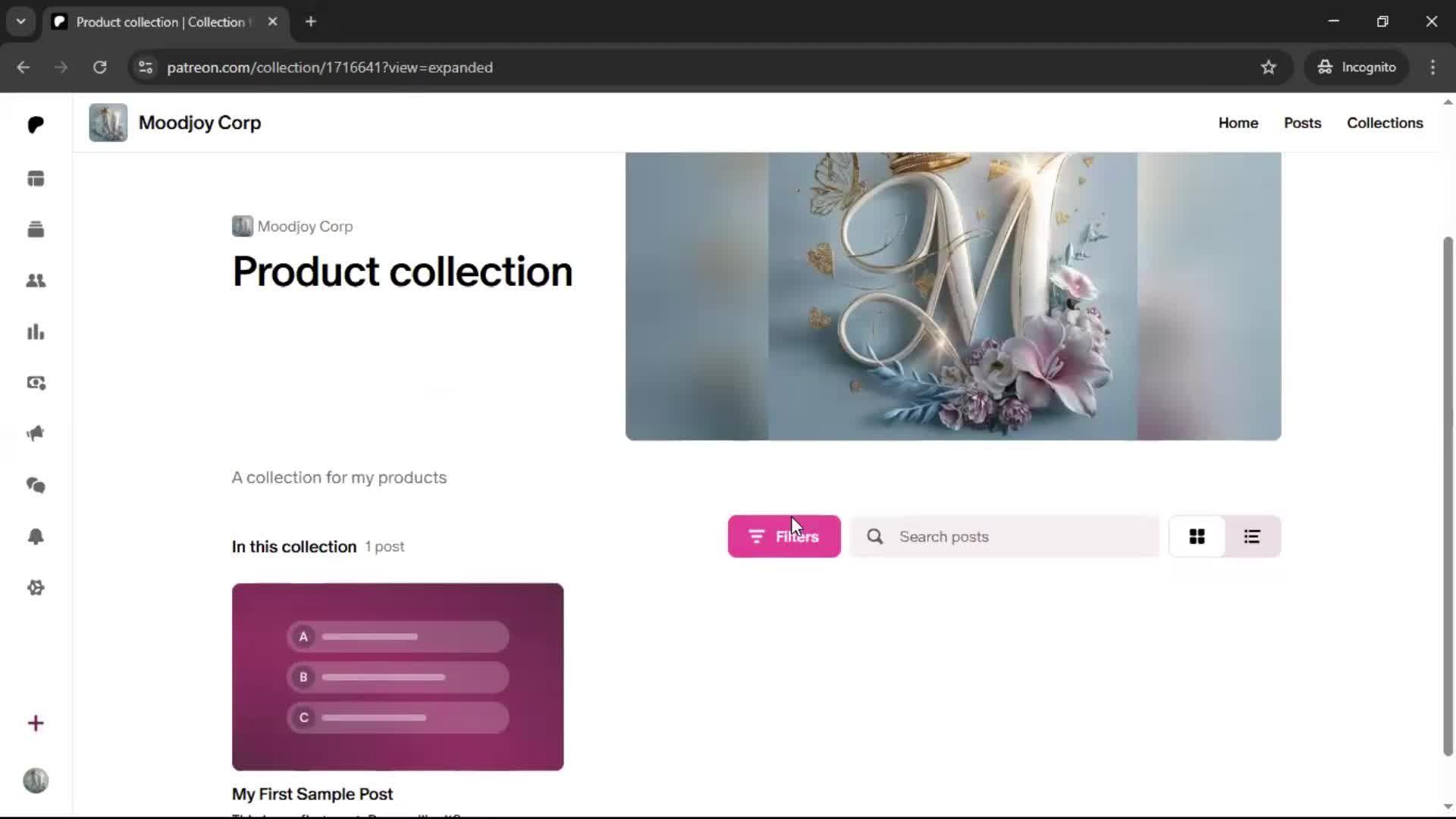Open the promotions megaphone icon
The height and width of the screenshot is (819, 1456).
click(36, 434)
